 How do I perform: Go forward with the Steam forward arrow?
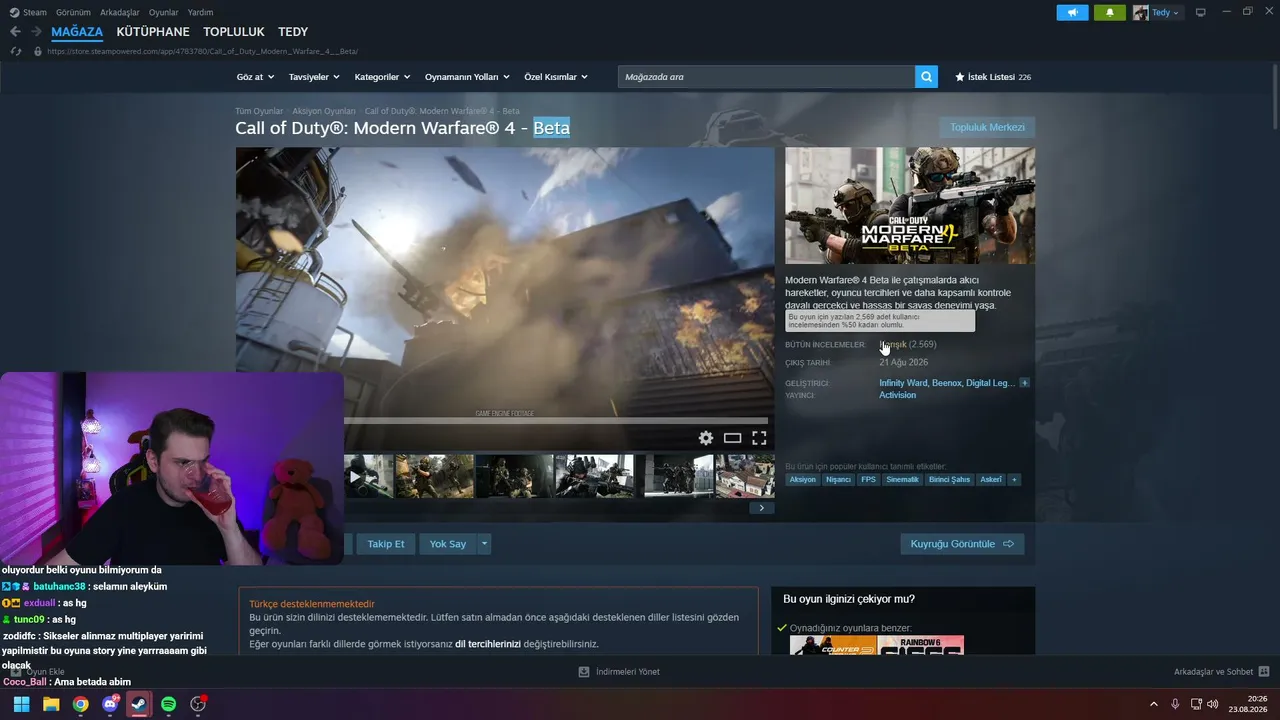point(36,32)
